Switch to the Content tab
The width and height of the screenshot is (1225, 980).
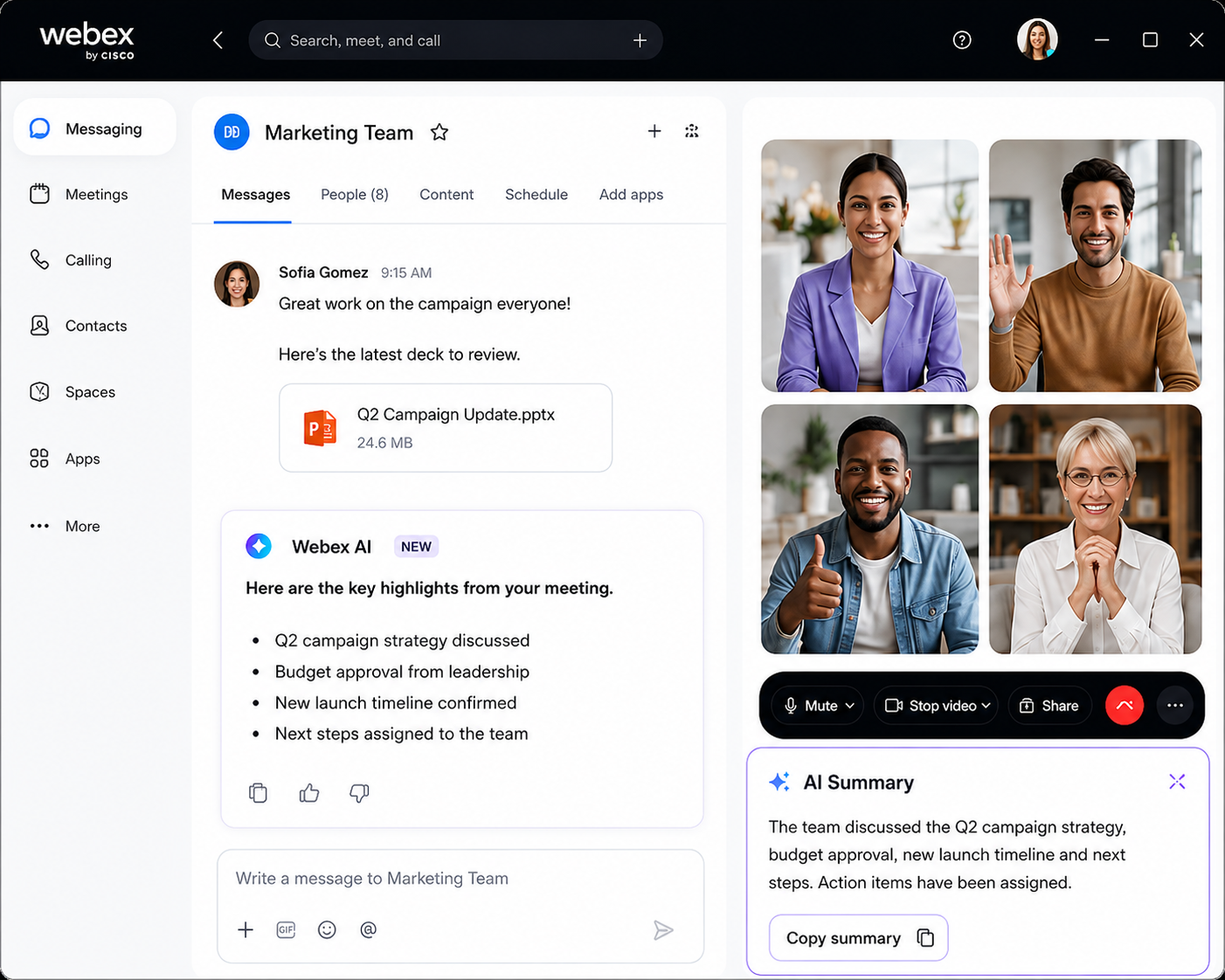click(x=446, y=195)
